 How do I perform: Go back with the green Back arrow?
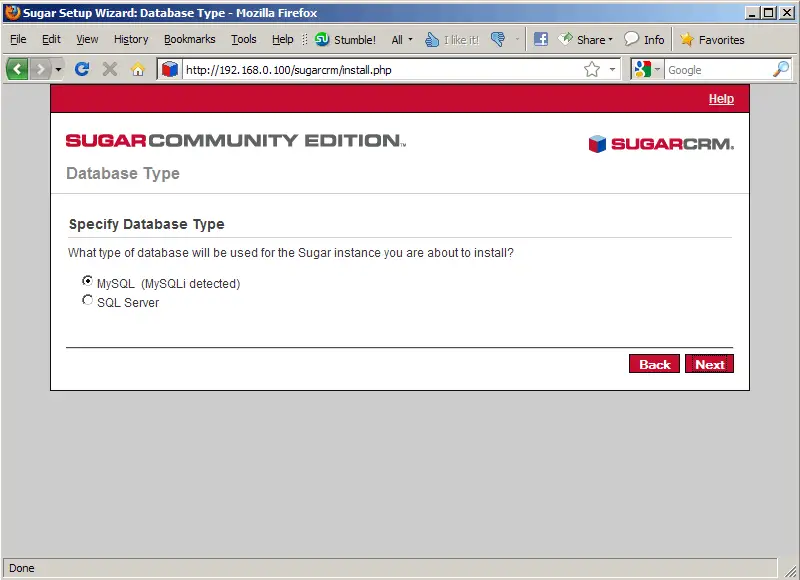[17, 69]
